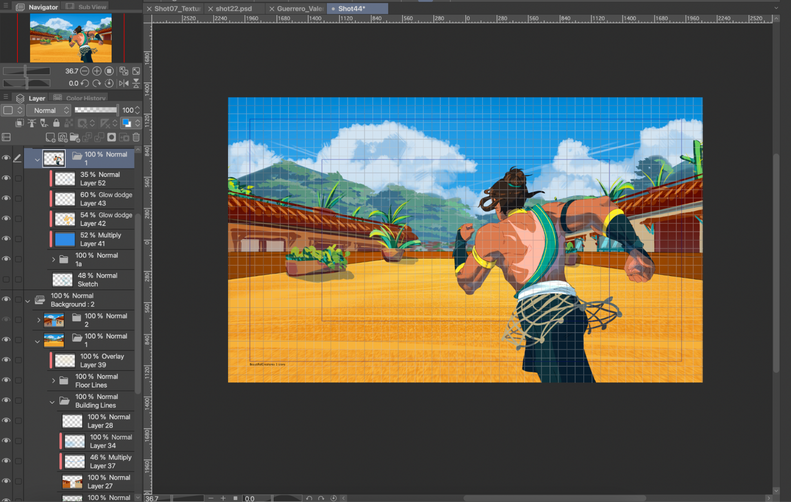Viewport: 791px width, 502px height.
Task: Click Fit to Navigator icon
Action: point(124,71)
